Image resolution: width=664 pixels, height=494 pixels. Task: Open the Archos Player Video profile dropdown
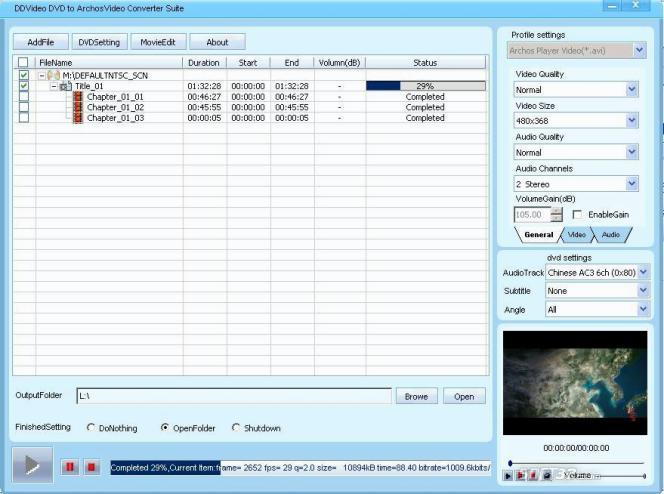coord(639,50)
